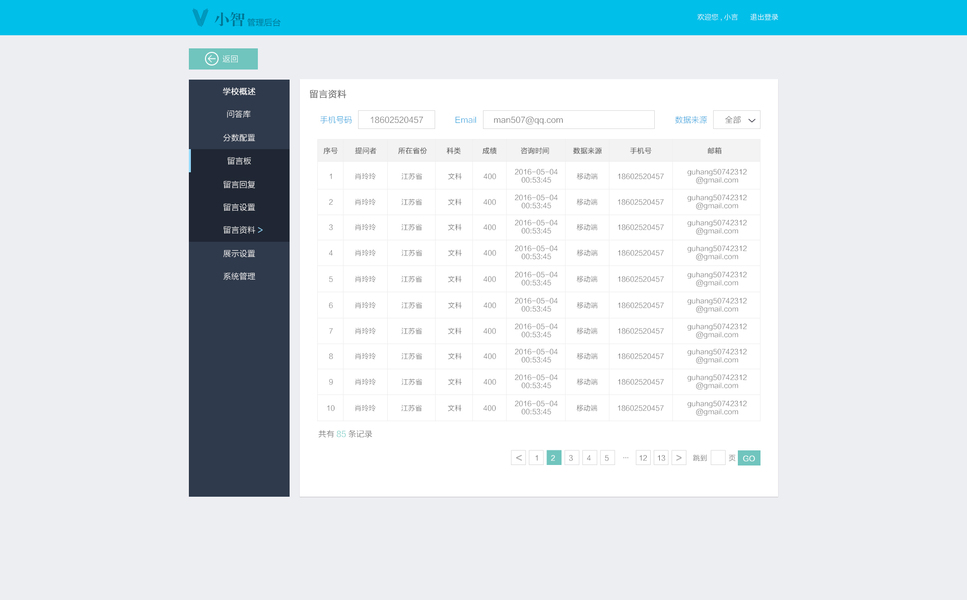Viewport: 967px width, 600px height.
Task: Go to page 1
Action: [537, 458]
